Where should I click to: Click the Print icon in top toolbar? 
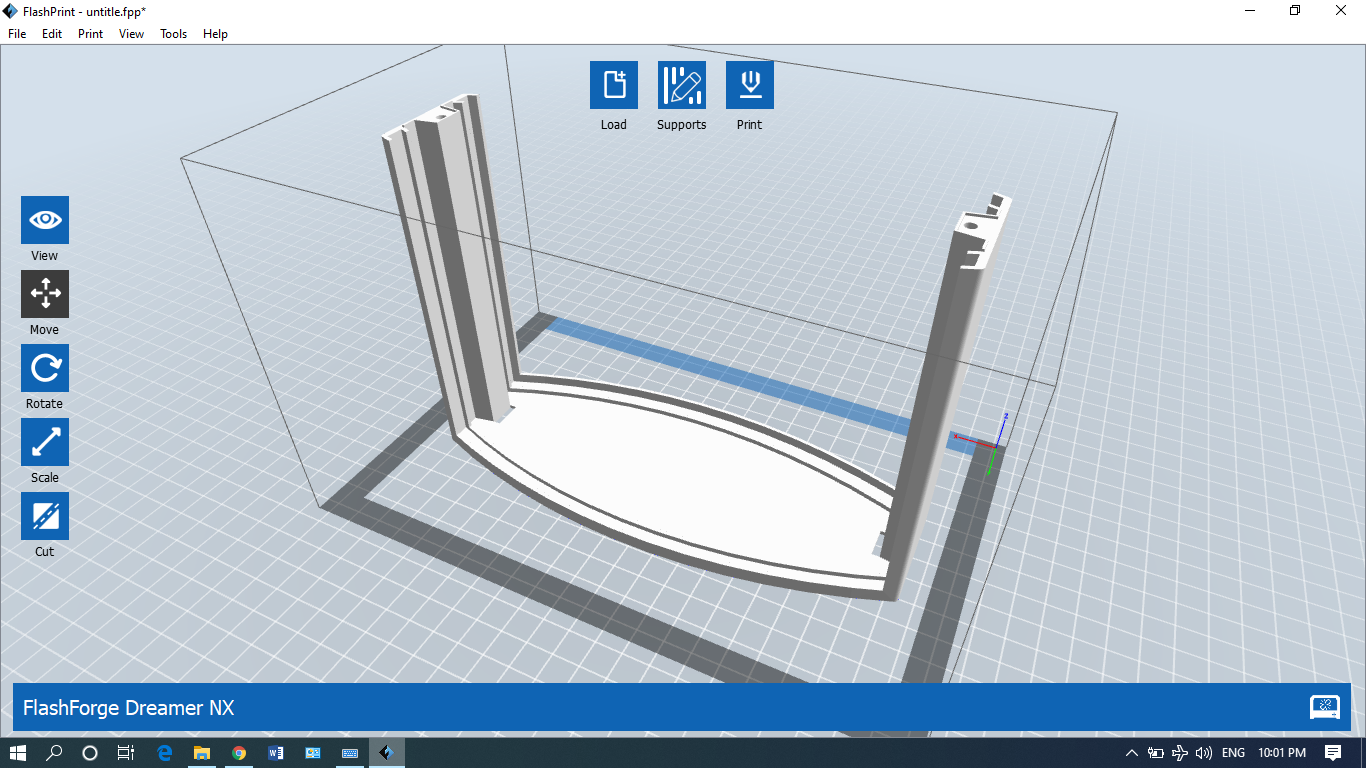coord(749,85)
